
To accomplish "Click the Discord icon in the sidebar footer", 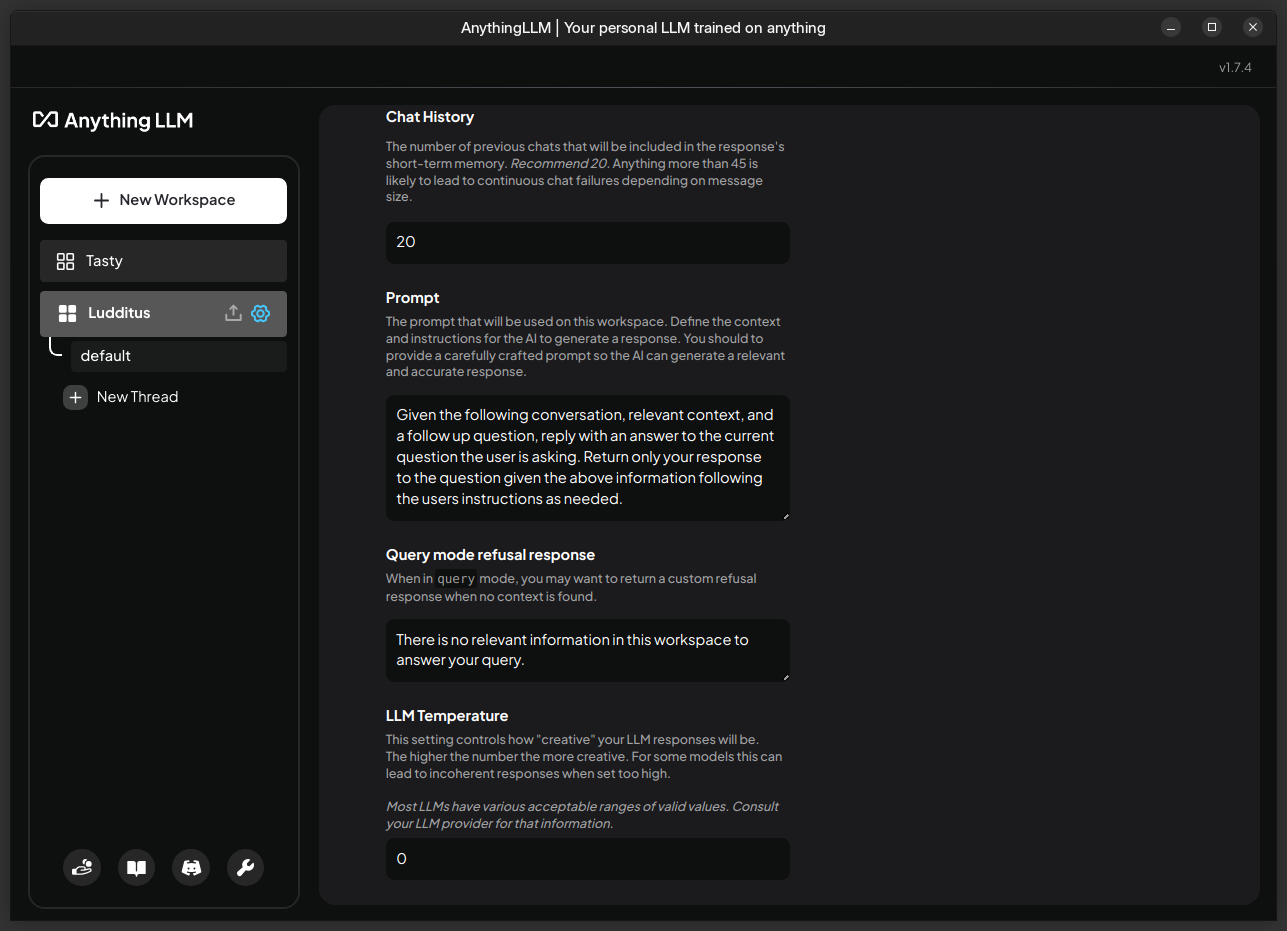I will [x=191, y=867].
